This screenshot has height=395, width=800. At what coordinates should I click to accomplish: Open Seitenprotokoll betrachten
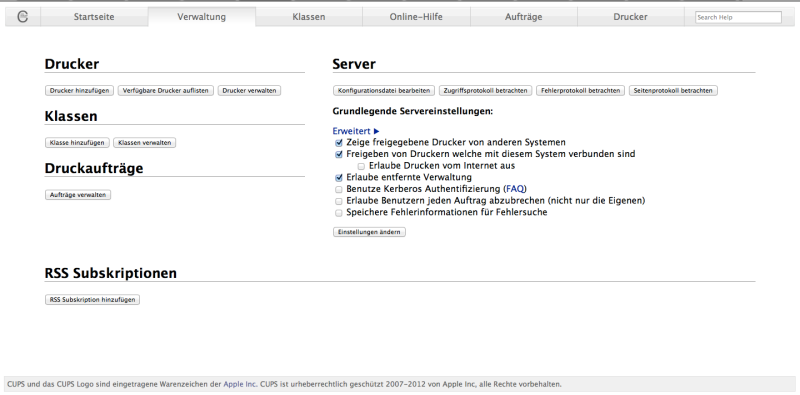pos(673,90)
